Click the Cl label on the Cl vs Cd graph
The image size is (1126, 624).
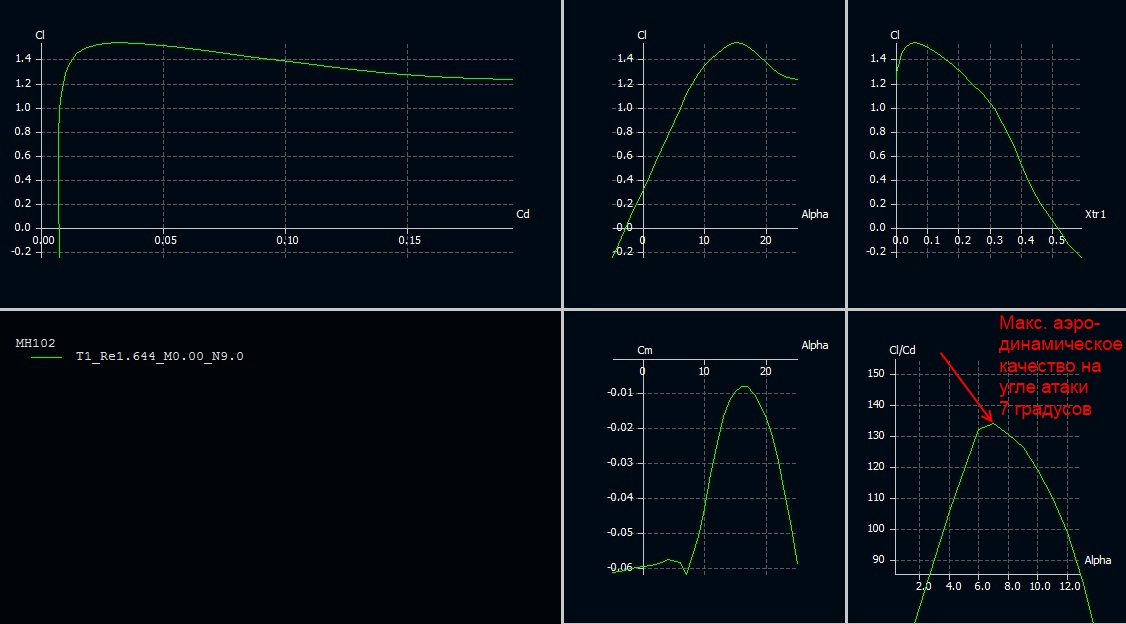(x=40, y=35)
